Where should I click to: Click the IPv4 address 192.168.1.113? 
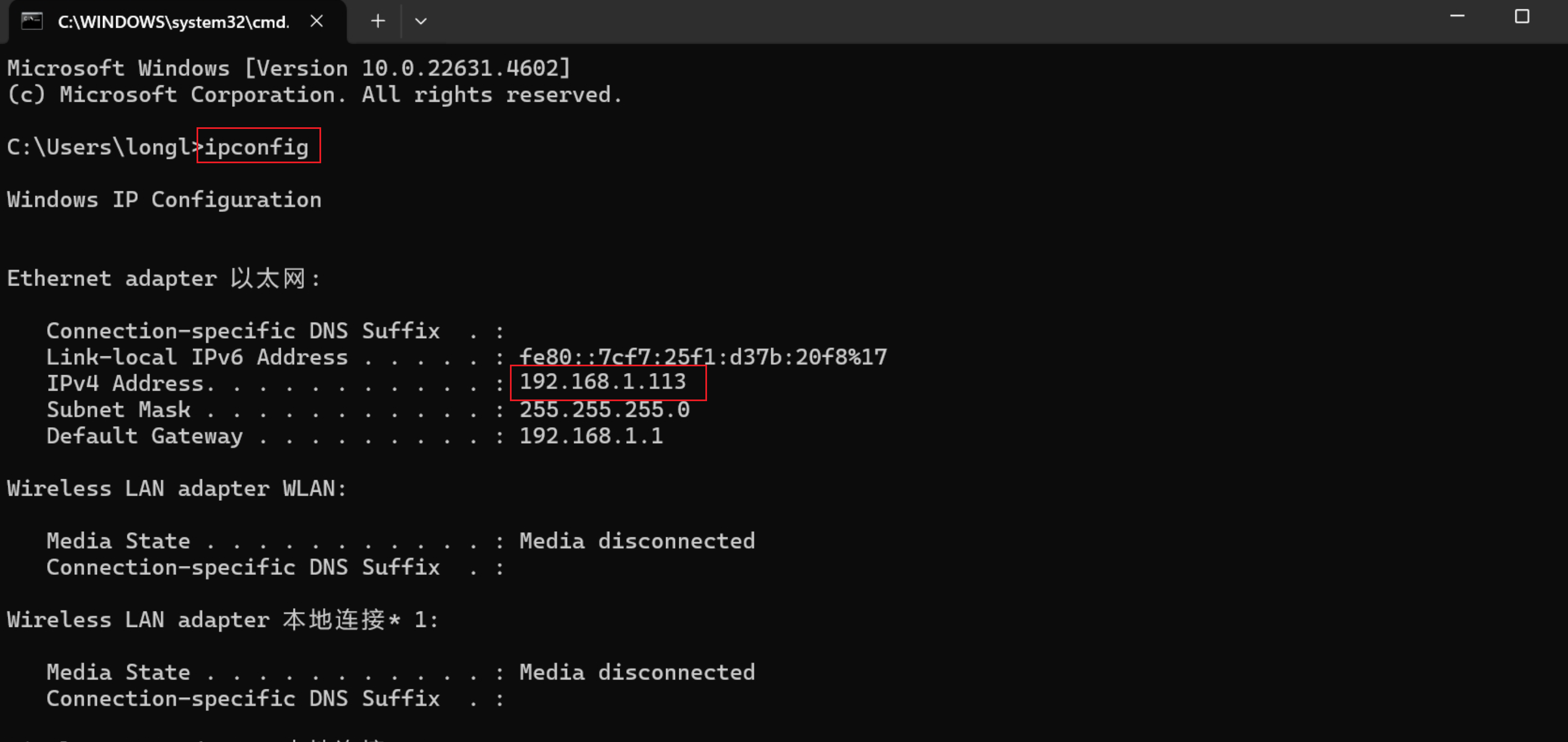tap(602, 381)
